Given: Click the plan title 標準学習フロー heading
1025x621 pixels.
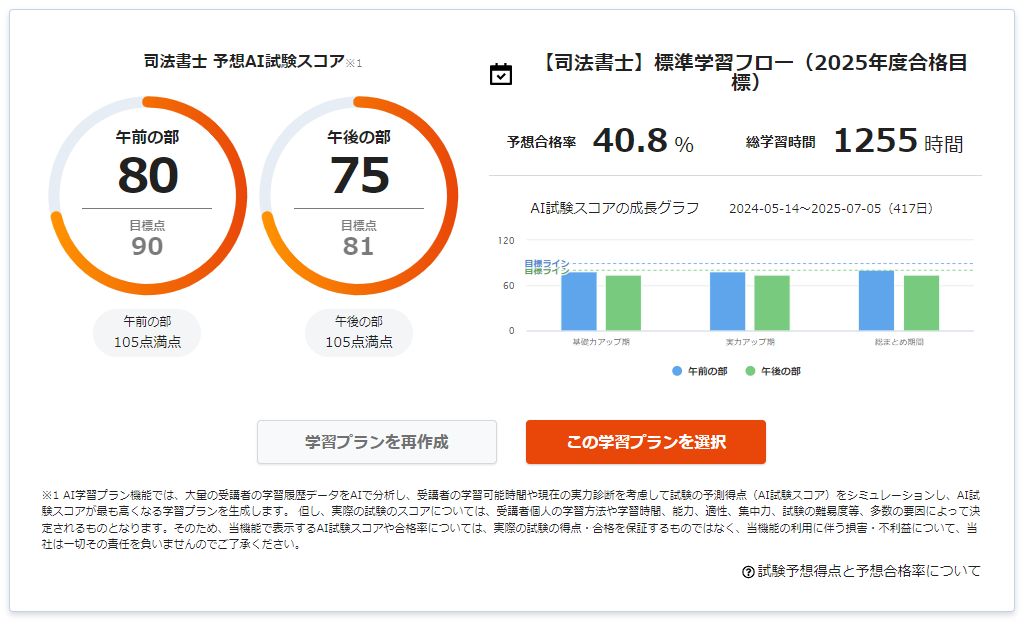Looking at the screenshot, I should (753, 72).
